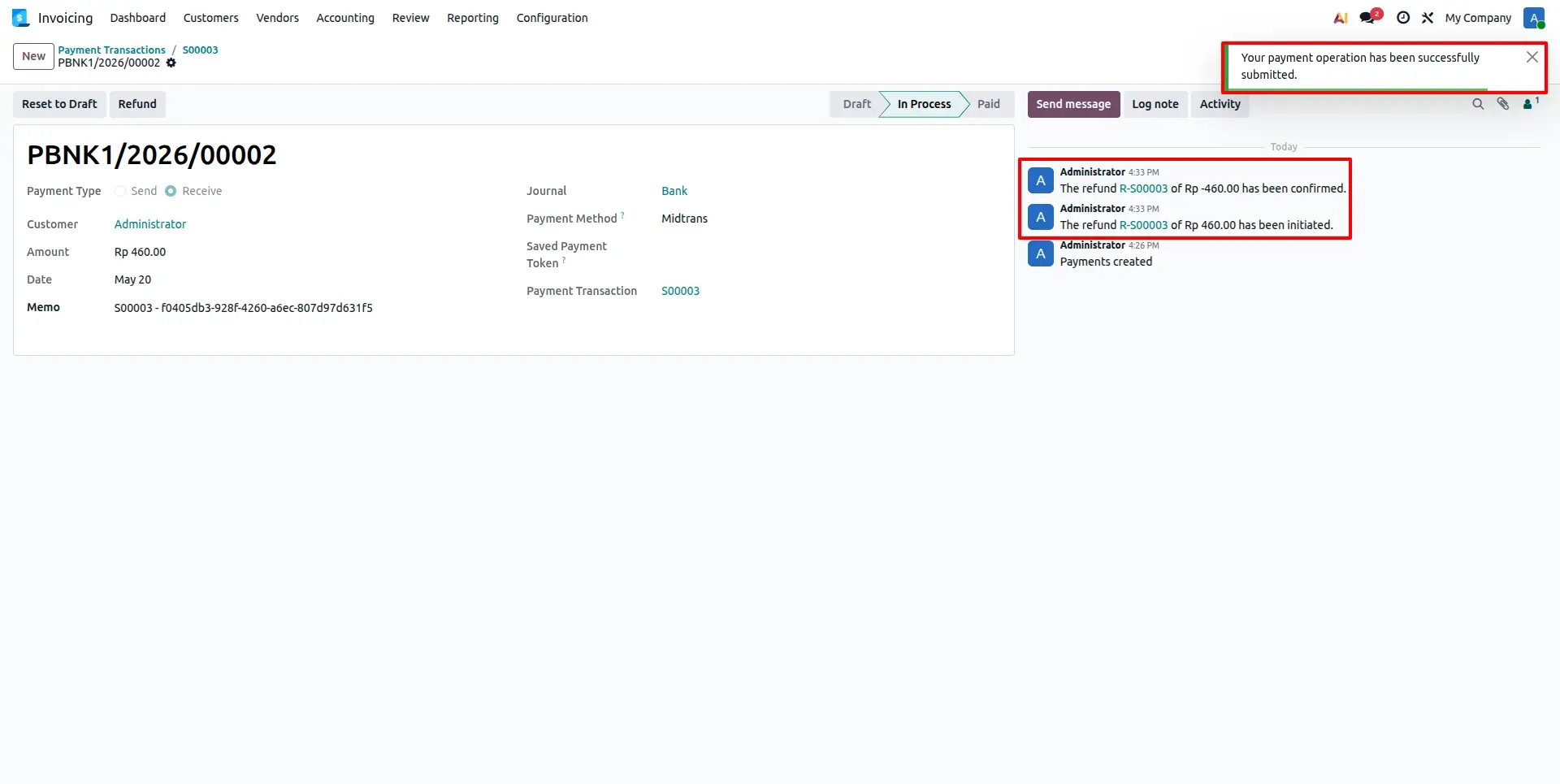The height and width of the screenshot is (784, 1560).
Task: Click the help mark beside Payment Method
Action: pos(623,215)
